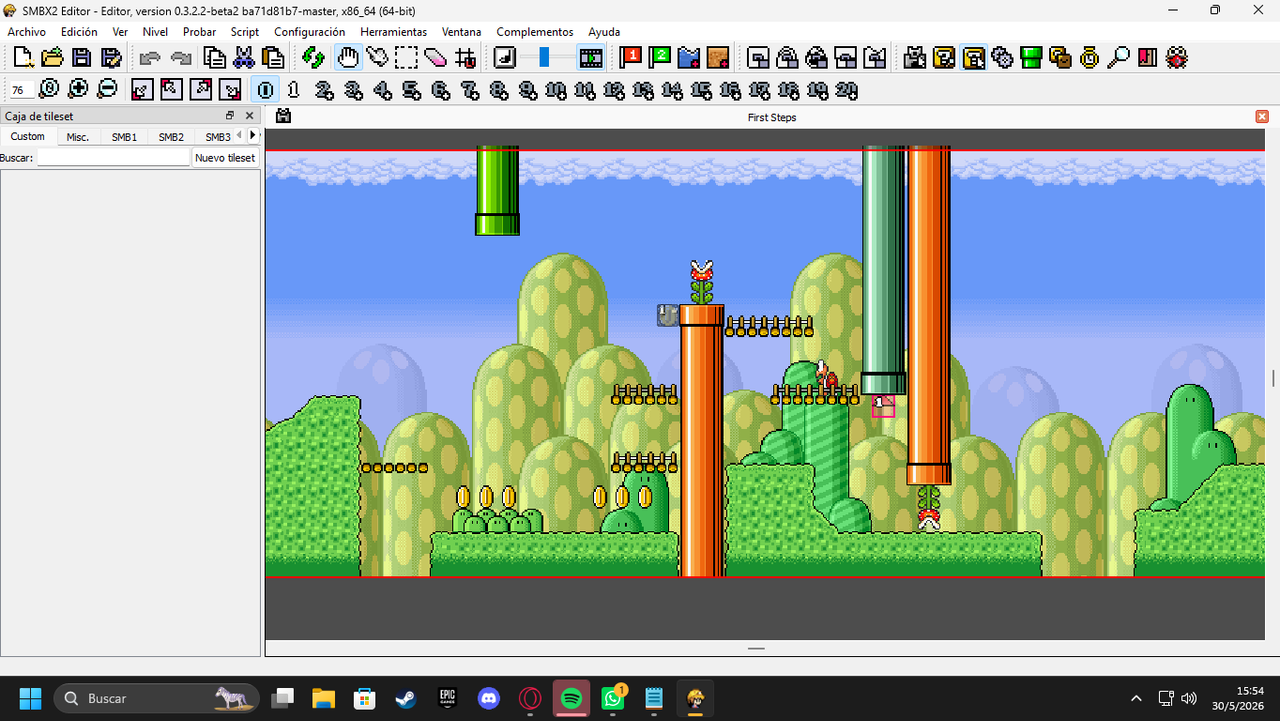Zoom out with the minus magnifier
Screen dimensions: 1280x721
click(107, 89)
